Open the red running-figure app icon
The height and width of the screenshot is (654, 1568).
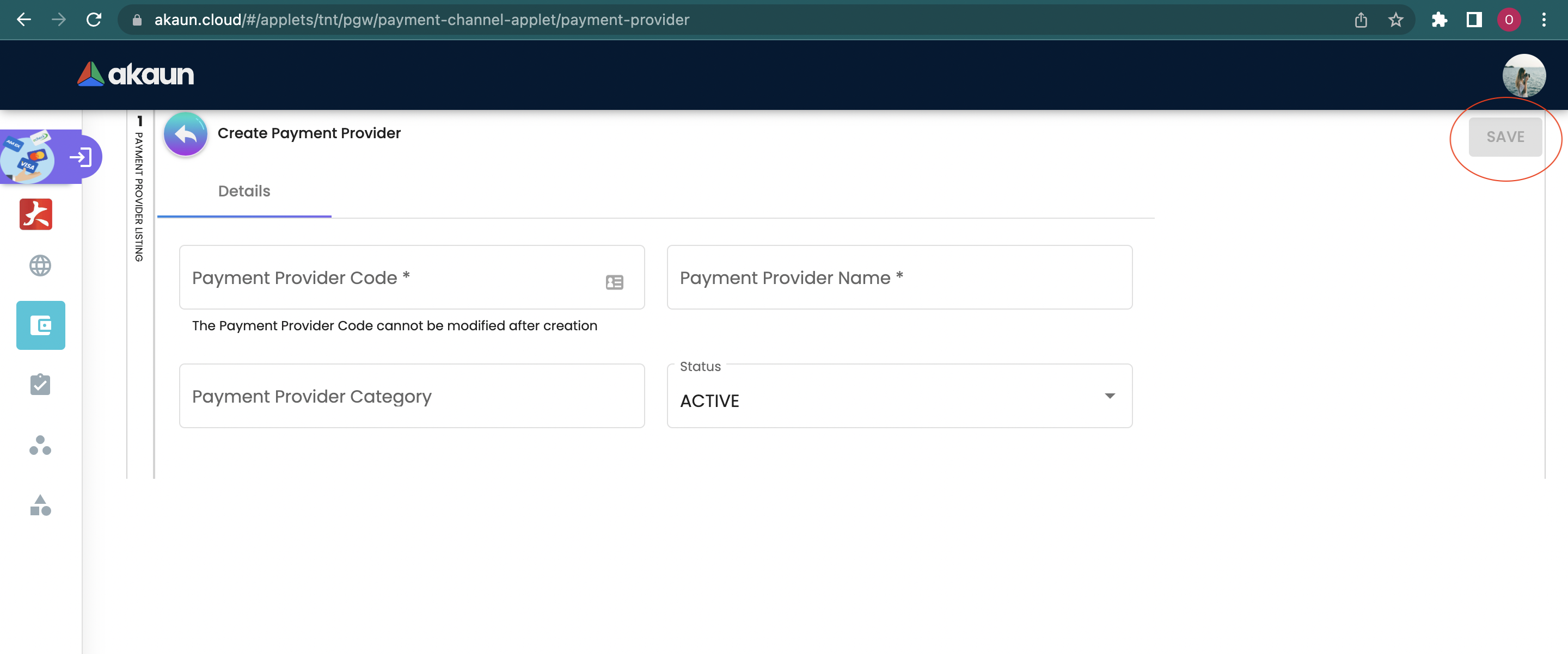[x=36, y=215]
